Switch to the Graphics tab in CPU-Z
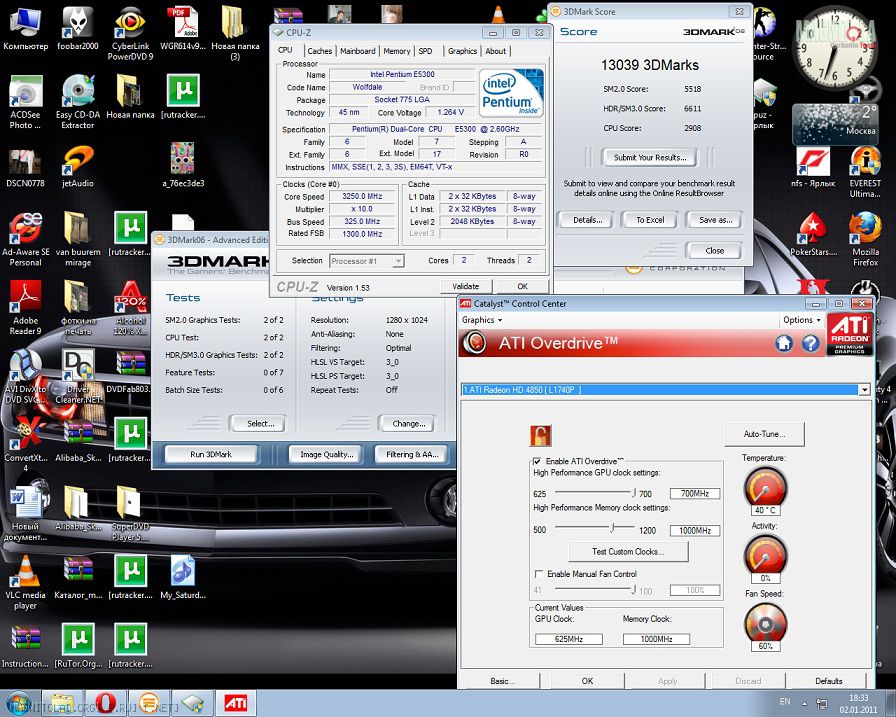This screenshot has height=717, width=896. pyautogui.click(x=462, y=51)
